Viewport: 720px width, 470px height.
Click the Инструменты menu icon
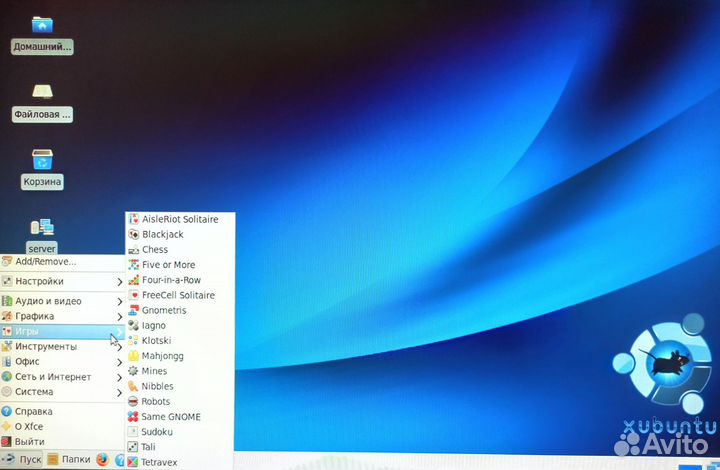(6, 346)
